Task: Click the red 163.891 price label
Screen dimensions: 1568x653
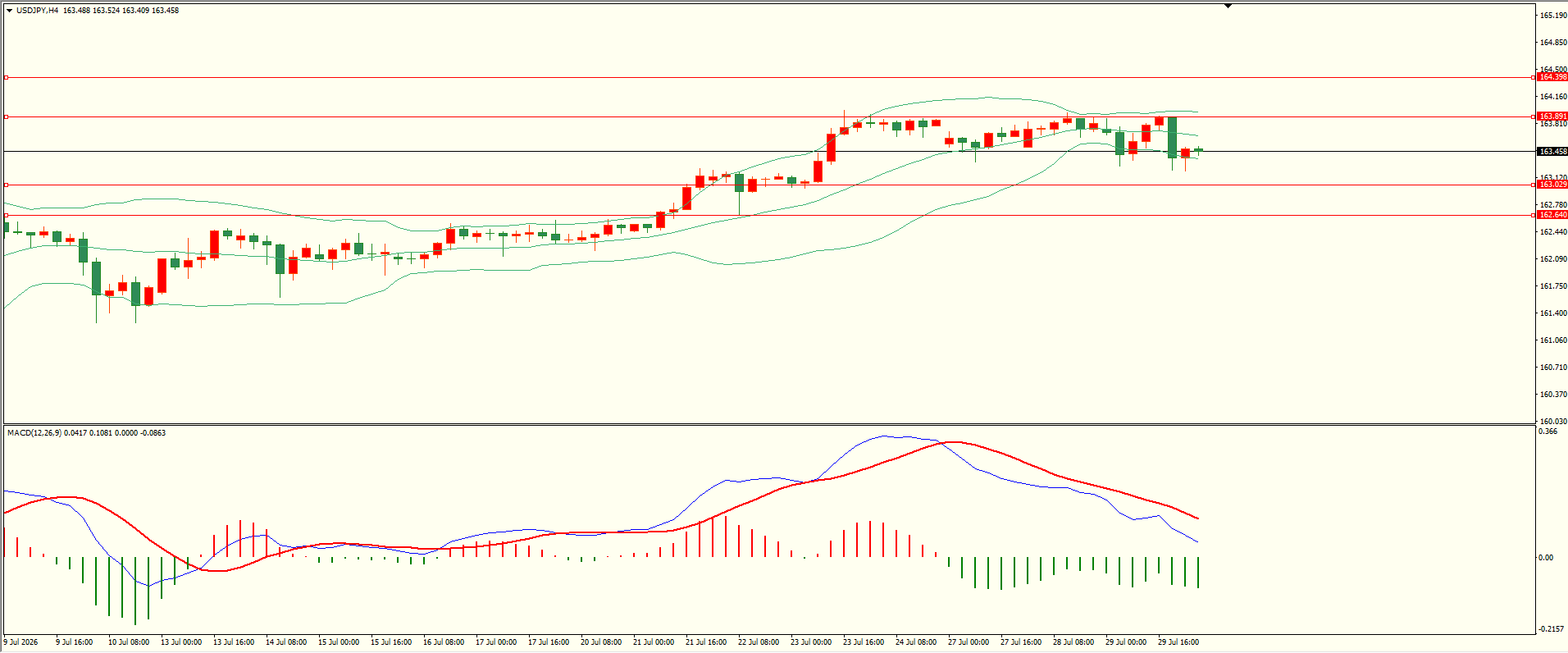Action: 1552,116
